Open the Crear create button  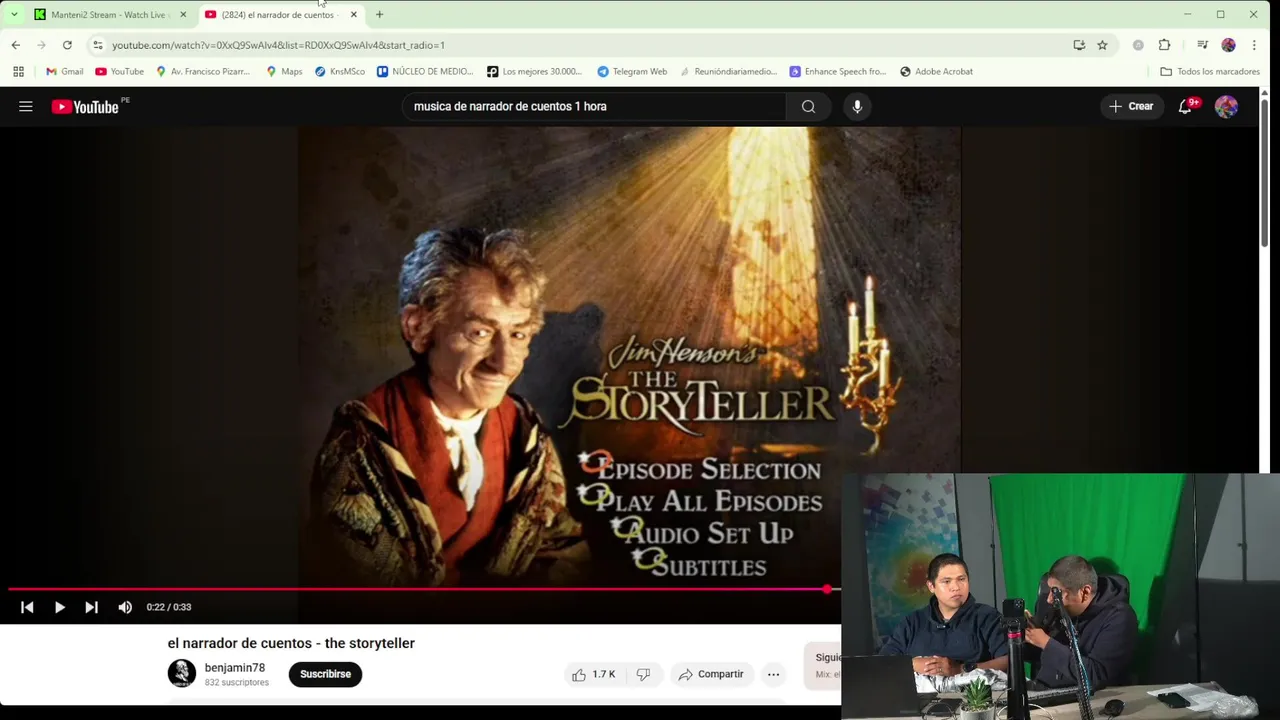(x=1131, y=106)
